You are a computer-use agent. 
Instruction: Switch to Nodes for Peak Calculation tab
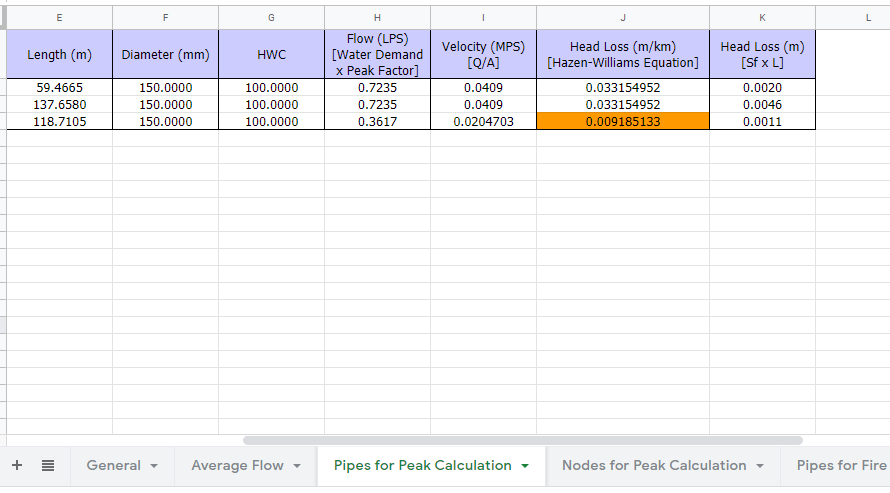[x=663, y=466]
